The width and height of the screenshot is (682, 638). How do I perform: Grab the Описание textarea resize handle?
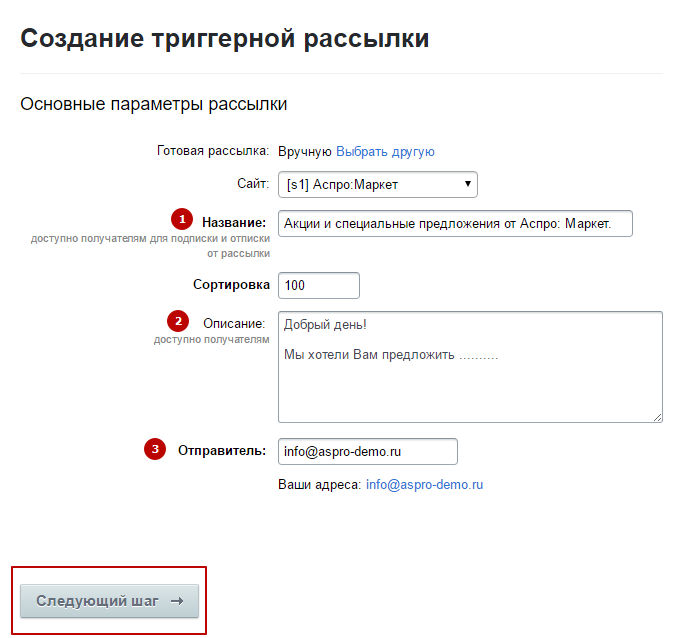tap(657, 418)
